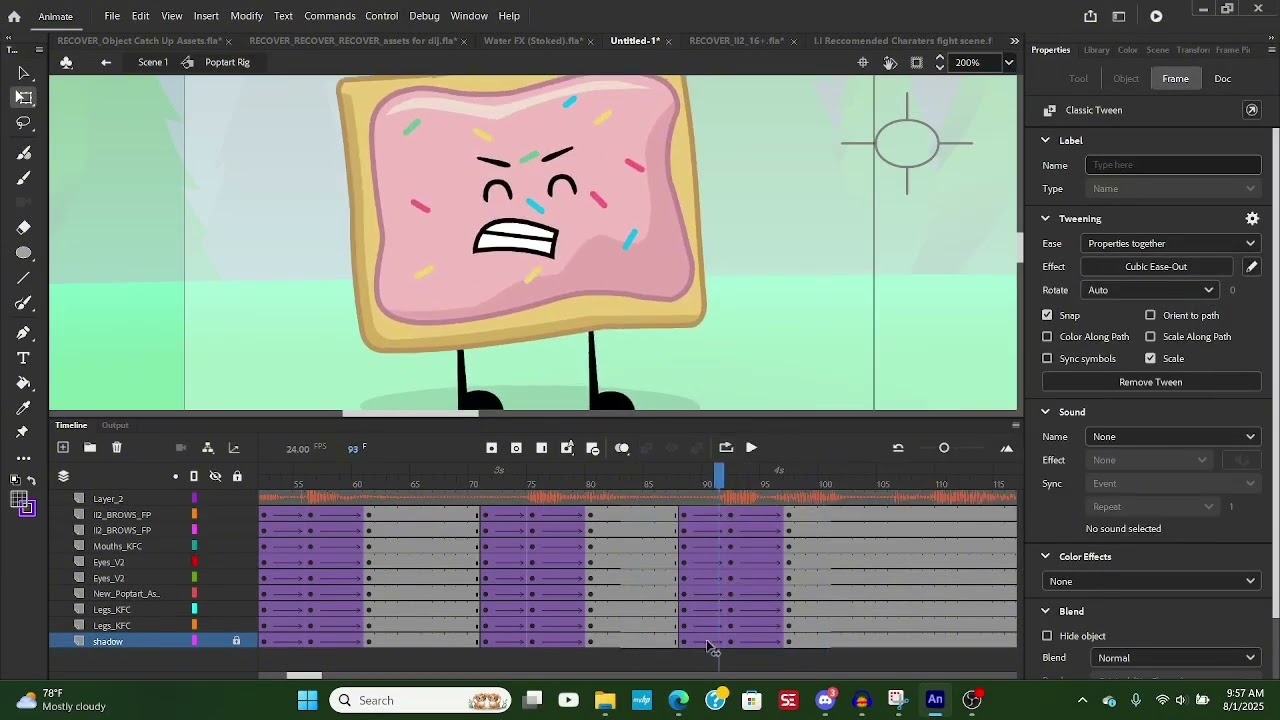Screen dimensions: 1280x720
Task: Enable Orient to path checkbox
Action: pos(1150,315)
